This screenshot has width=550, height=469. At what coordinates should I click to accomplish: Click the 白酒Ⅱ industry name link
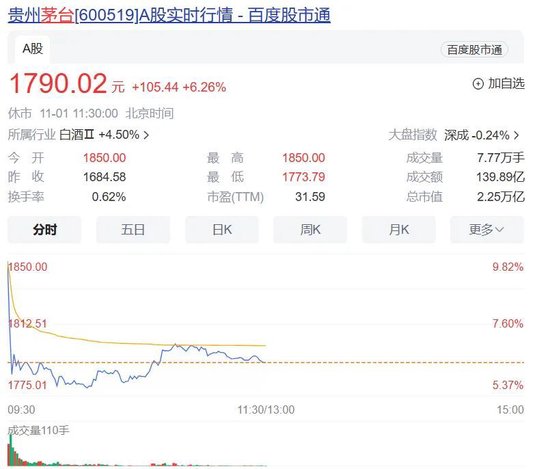[76, 135]
